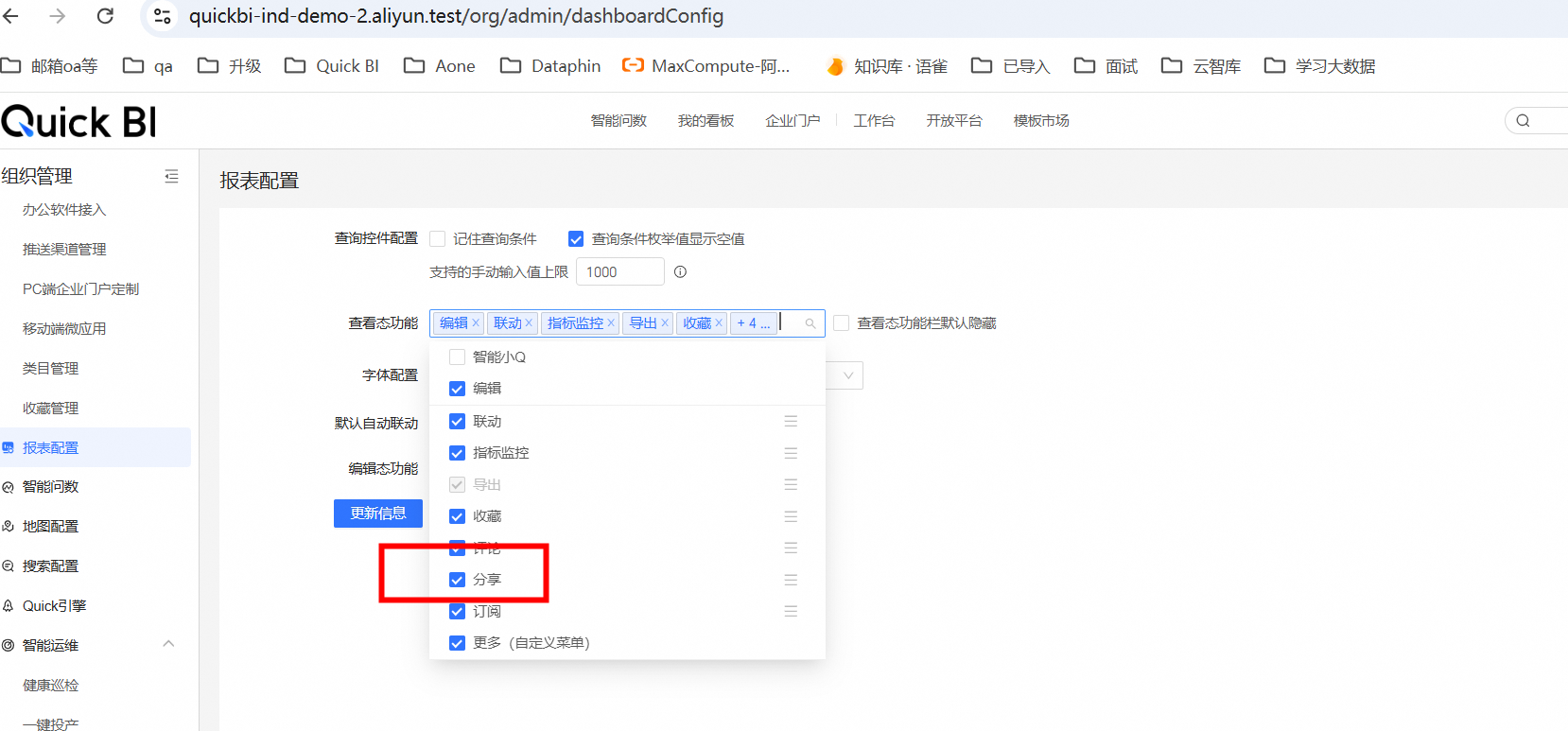Enable the 记住查询条件 checkbox

pyautogui.click(x=438, y=239)
